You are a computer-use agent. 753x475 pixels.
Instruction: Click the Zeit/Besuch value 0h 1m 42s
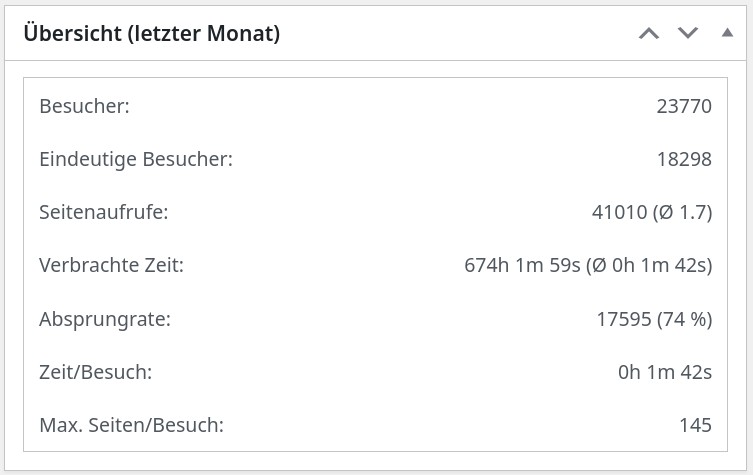665,372
